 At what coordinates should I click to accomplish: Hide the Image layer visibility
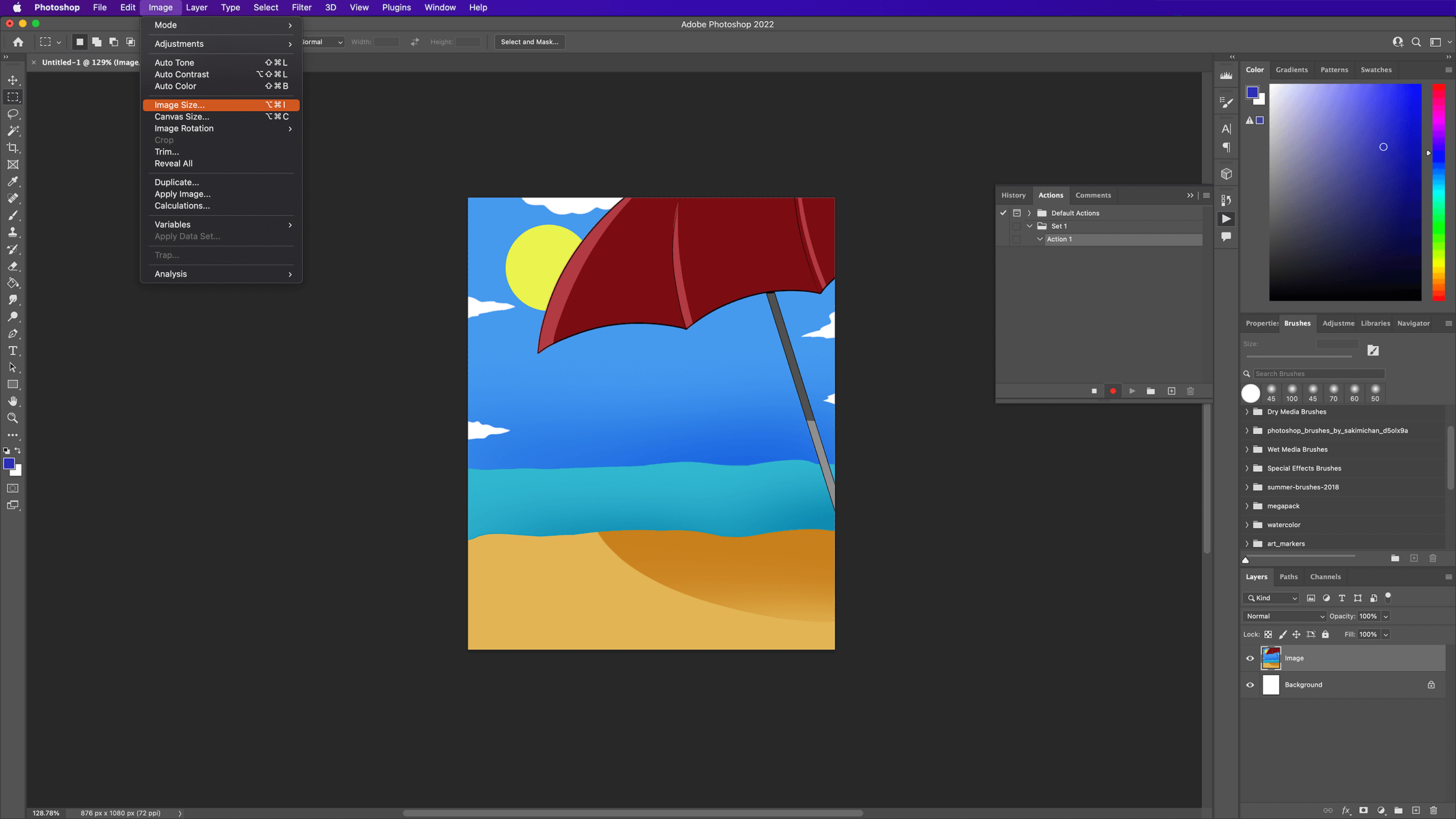click(1249, 658)
